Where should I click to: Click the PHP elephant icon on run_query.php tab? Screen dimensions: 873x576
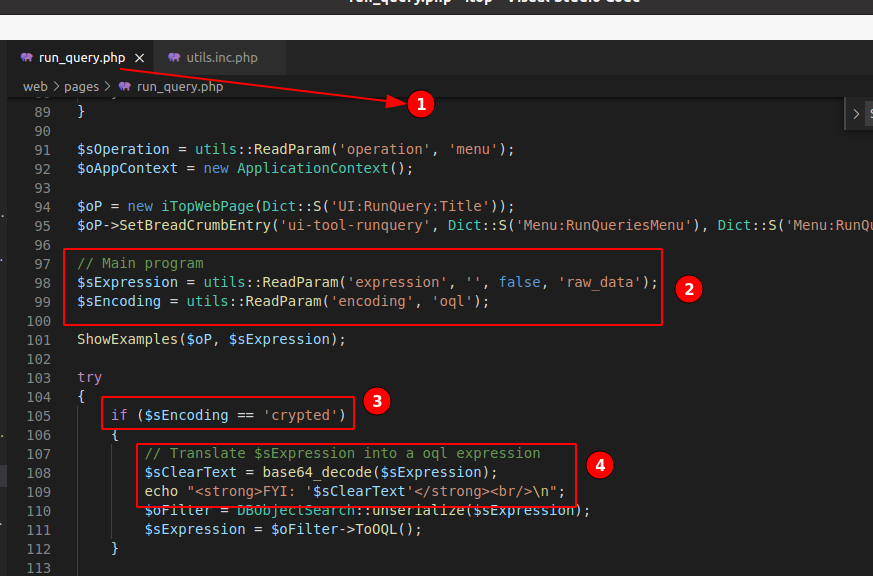[x=26, y=57]
